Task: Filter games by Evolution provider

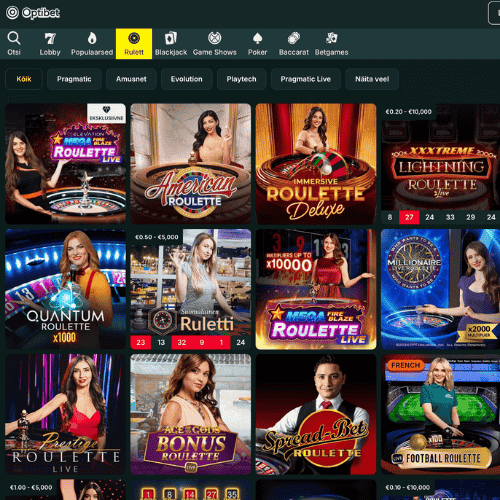Action: [187, 79]
